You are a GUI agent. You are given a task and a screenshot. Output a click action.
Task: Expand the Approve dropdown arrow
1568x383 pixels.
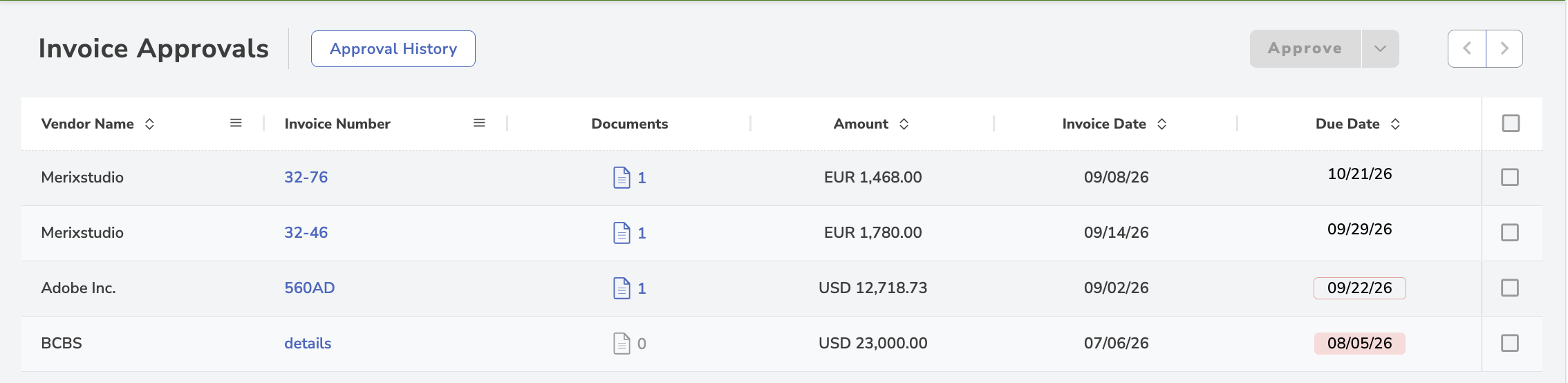[1381, 48]
